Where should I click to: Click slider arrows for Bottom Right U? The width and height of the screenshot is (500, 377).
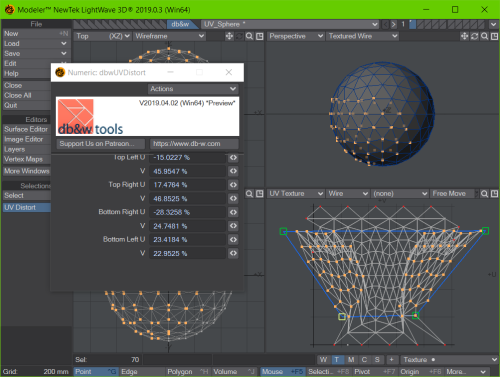(x=233, y=212)
